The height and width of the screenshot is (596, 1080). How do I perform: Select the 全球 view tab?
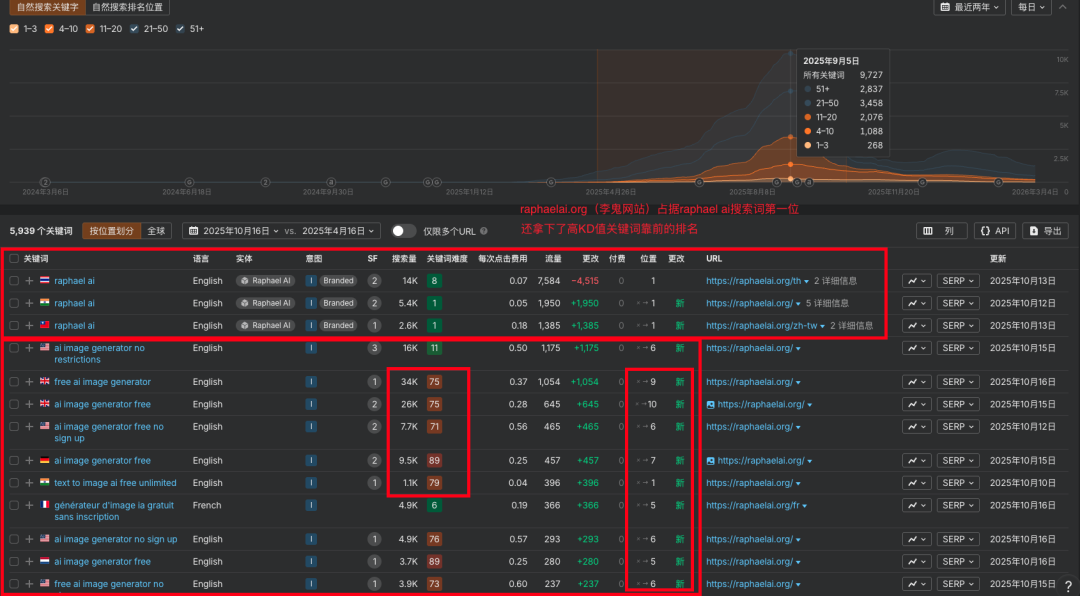[x=156, y=231]
